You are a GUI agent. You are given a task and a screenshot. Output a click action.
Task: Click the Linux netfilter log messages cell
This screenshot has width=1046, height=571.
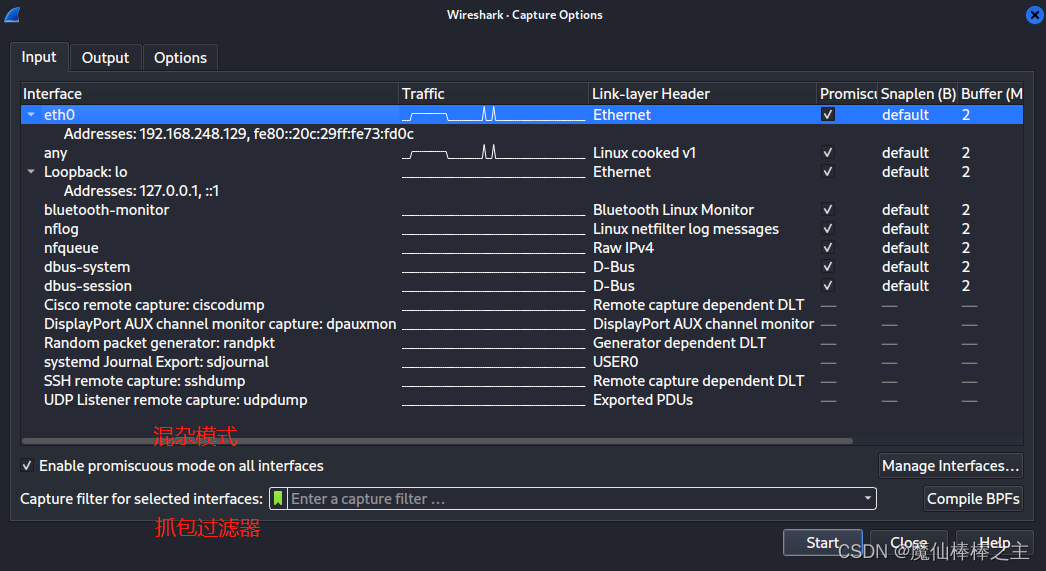coord(686,229)
